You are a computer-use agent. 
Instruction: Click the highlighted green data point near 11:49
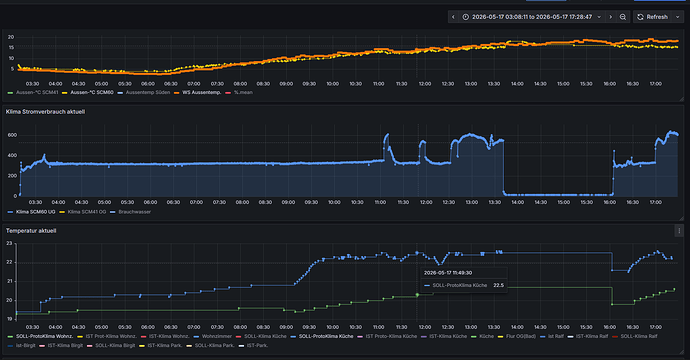tap(417, 295)
